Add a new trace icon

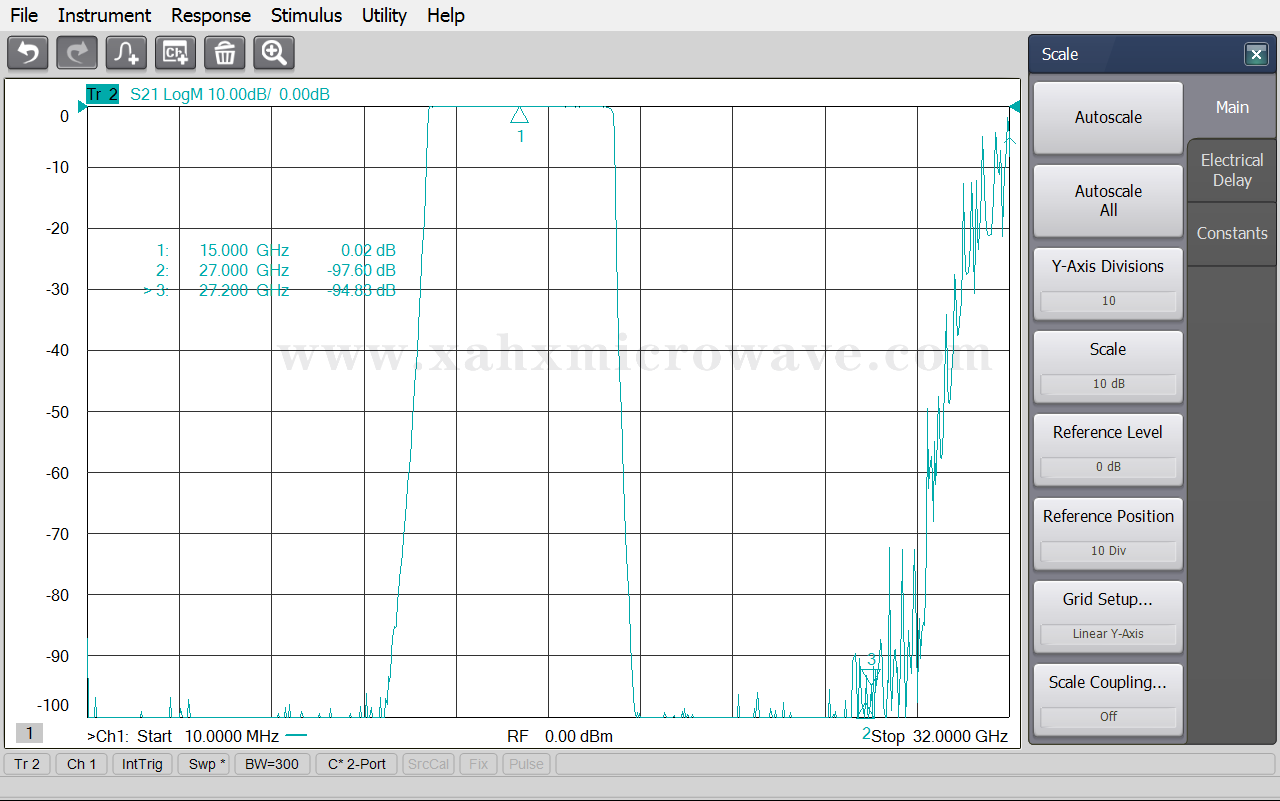point(126,53)
